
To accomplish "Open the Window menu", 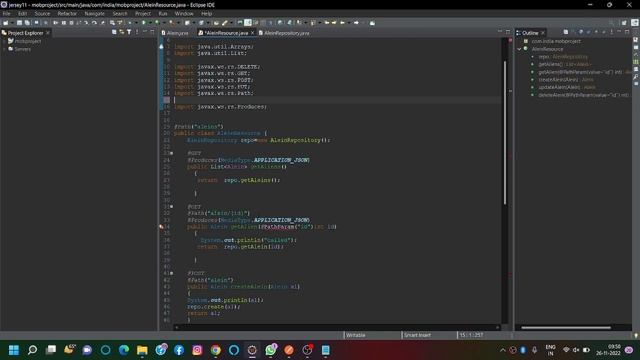I will pyautogui.click(x=184, y=13).
